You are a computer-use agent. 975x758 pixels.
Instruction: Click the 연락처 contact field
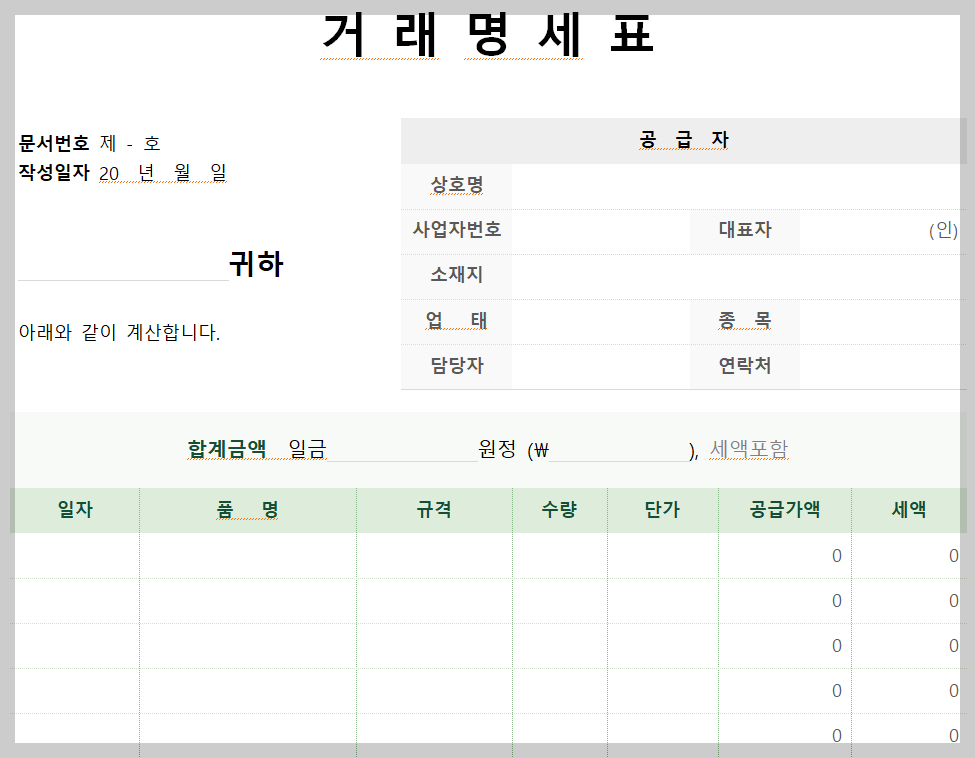880,368
